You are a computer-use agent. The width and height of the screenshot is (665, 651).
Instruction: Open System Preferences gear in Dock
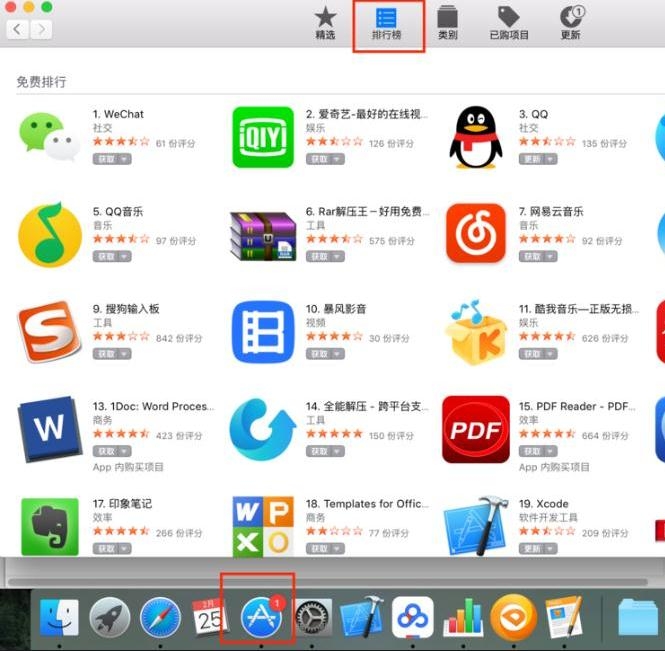[313, 618]
